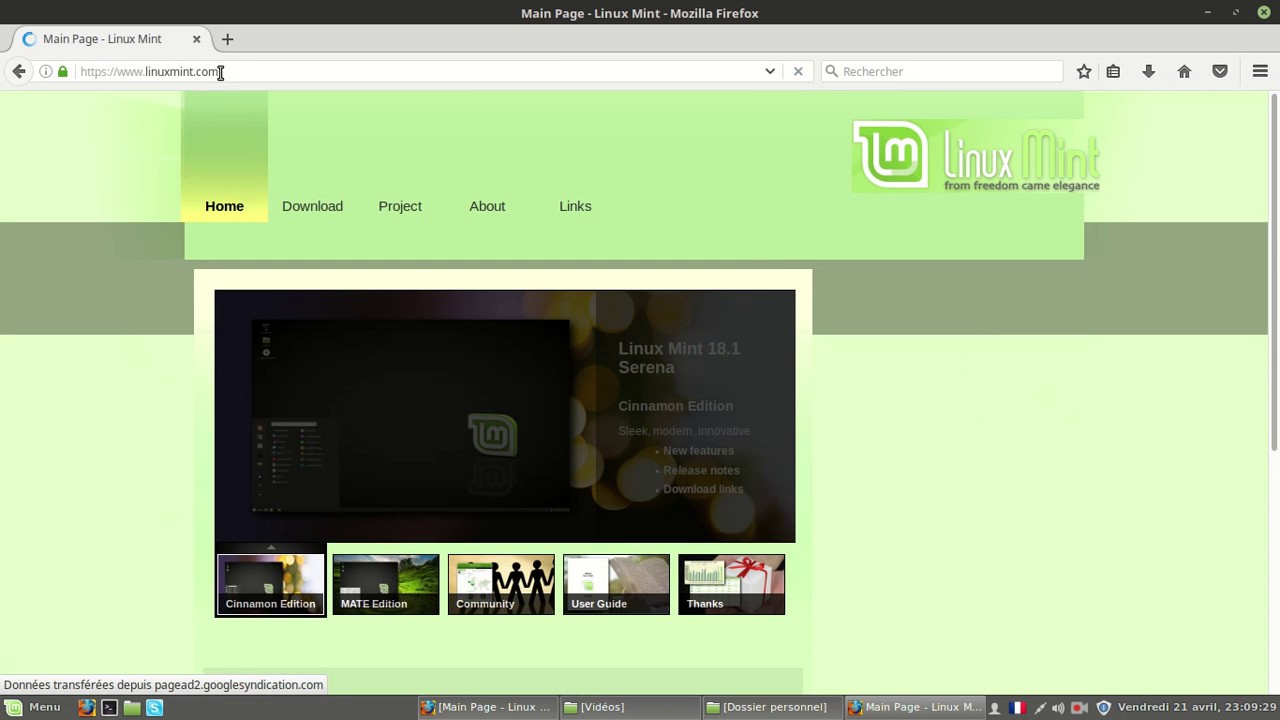The image size is (1280, 720).
Task: Open the file manager panel launcher
Action: click(x=132, y=707)
